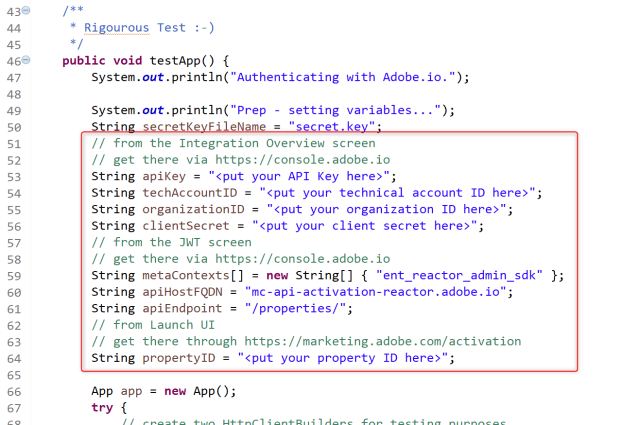
Task: Click the "<put your technical account ID here>" string
Action: pyautogui.click(x=397, y=193)
